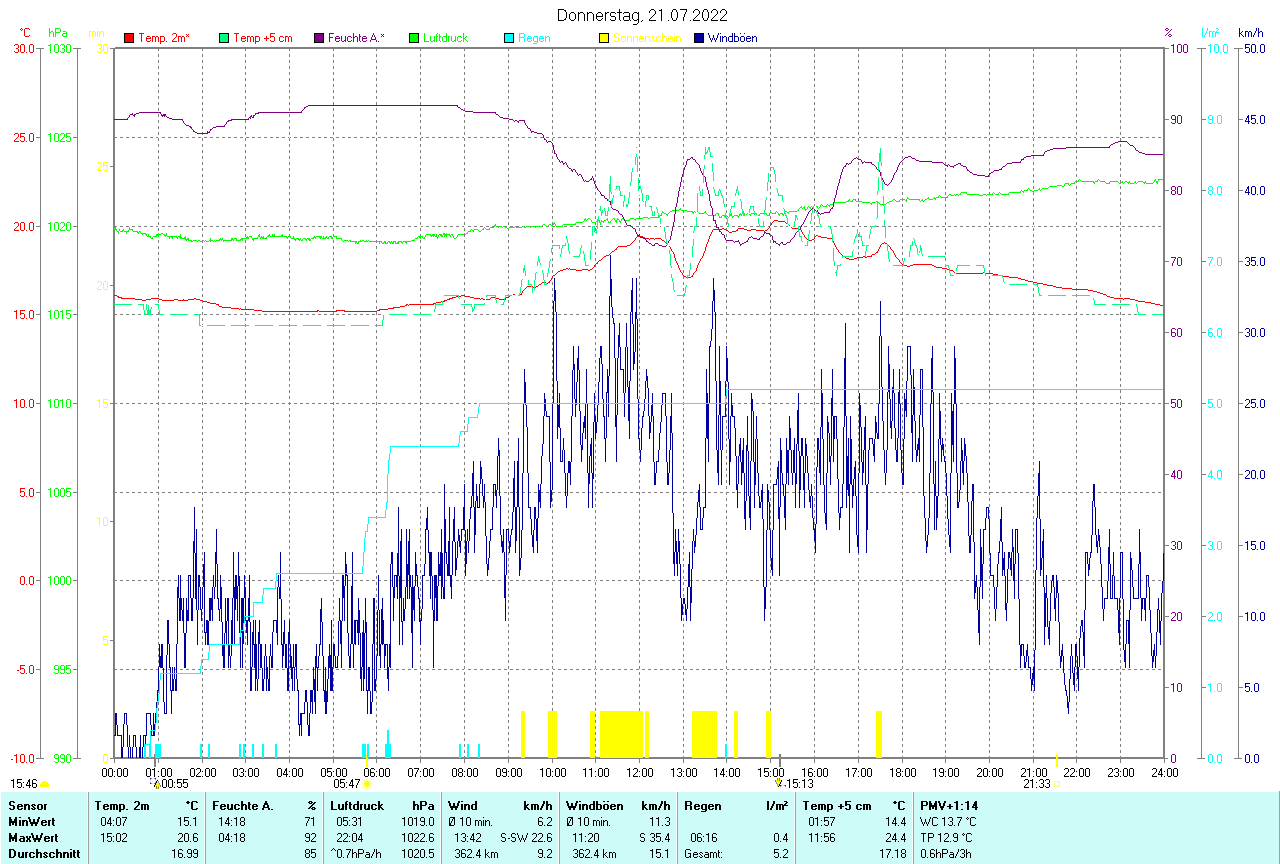Click the 'PMV+1:14' column header
The width and height of the screenshot is (1280, 864).
(949, 805)
